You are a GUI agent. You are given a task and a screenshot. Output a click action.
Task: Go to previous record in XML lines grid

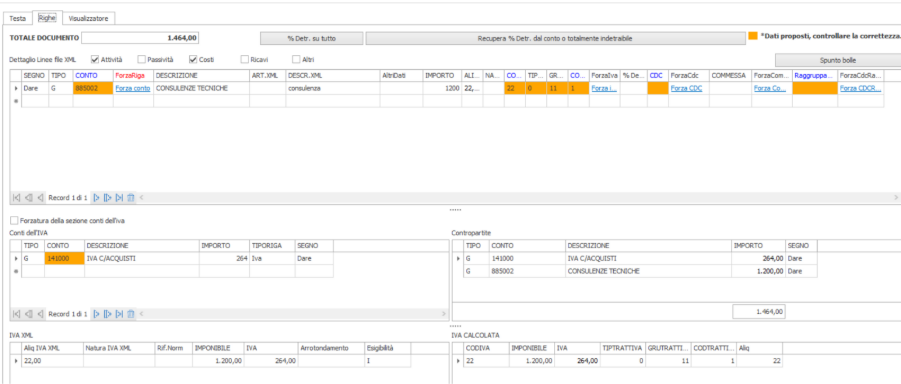(40, 198)
